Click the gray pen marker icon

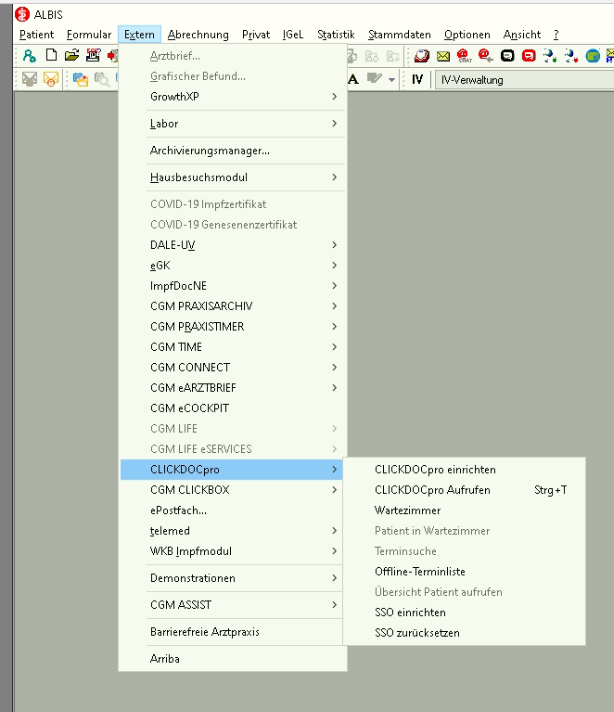coord(374,79)
